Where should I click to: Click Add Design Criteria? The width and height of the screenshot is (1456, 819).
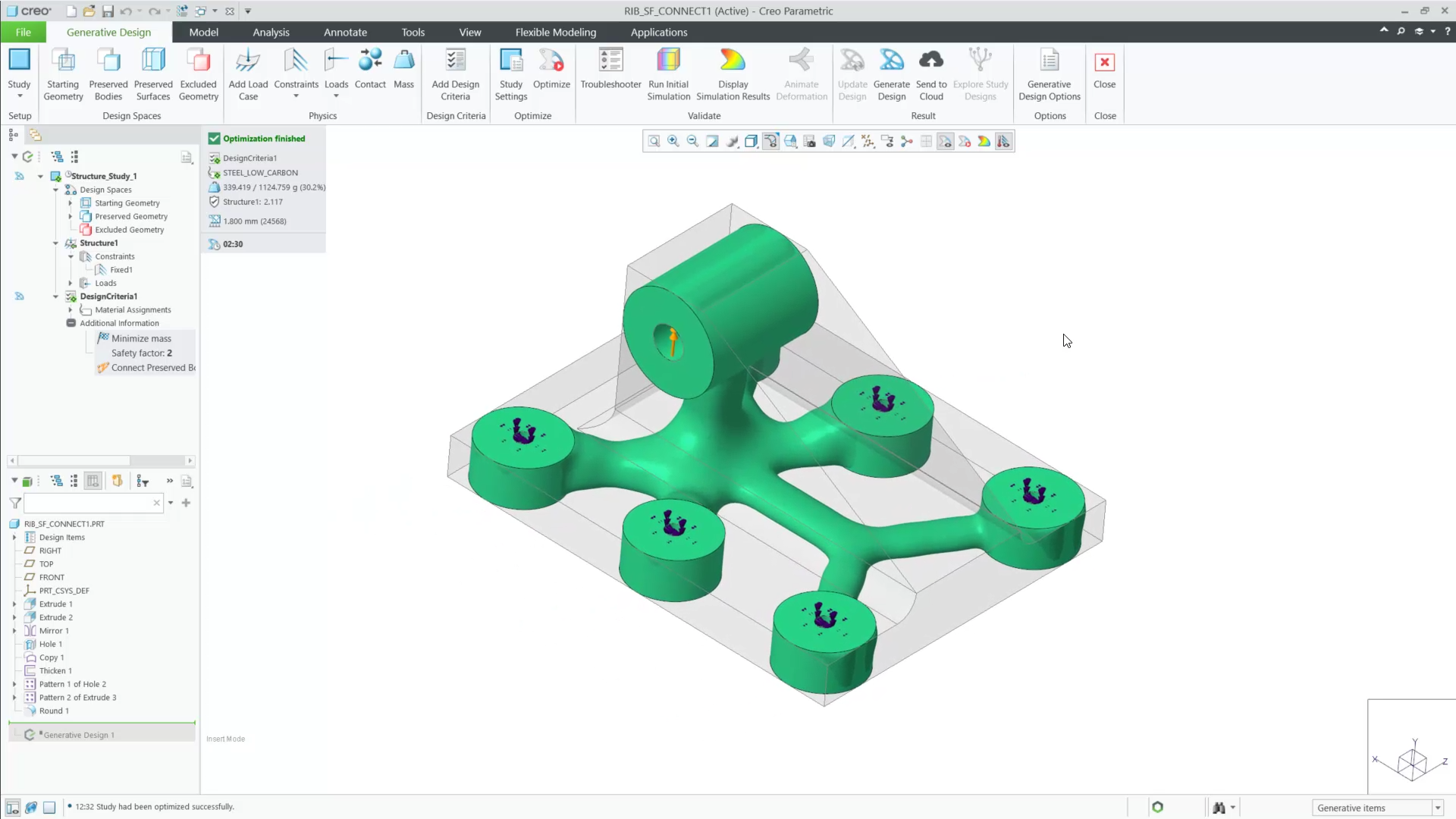pyautogui.click(x=455, y=74)
